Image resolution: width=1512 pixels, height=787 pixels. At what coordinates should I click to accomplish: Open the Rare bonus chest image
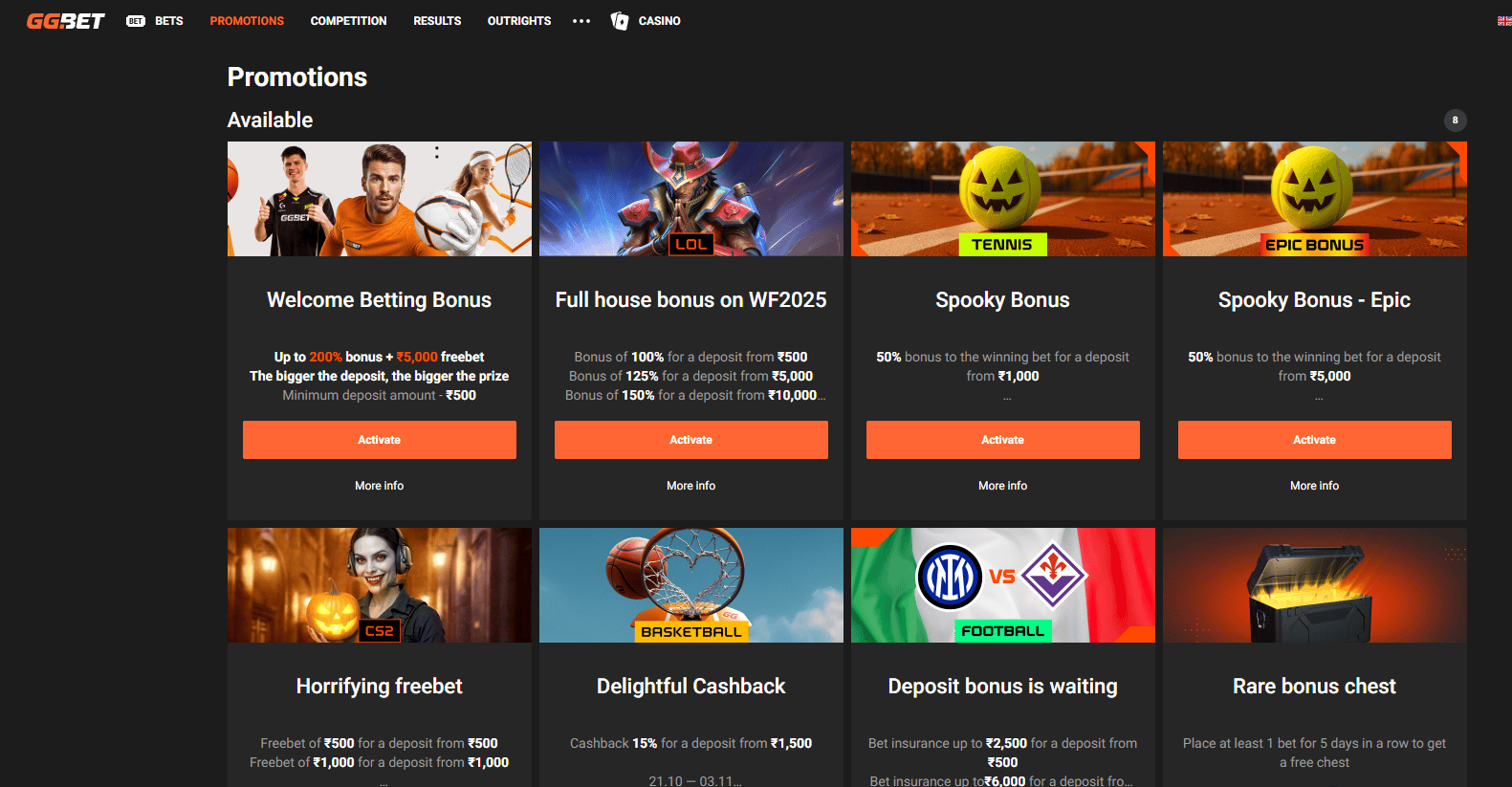tap(1314, 585)
